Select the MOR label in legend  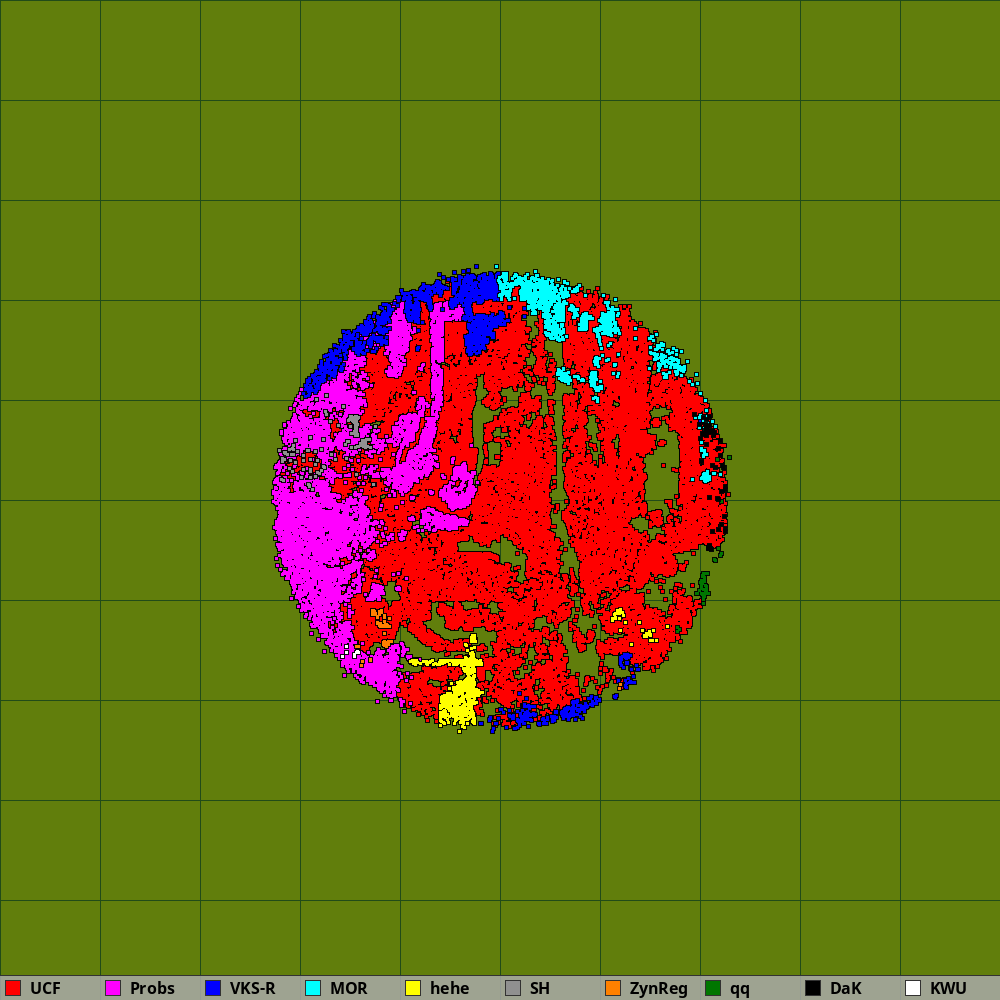[x=349, y=988]
